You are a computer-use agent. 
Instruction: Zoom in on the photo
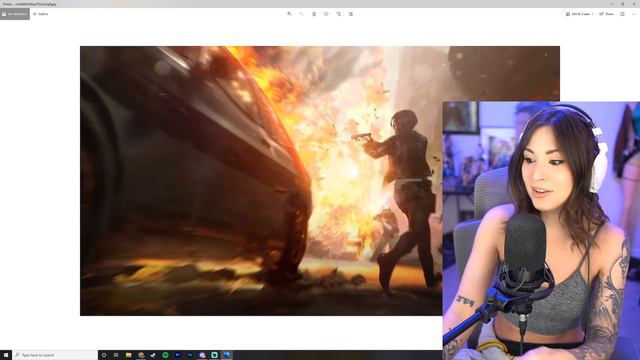pos(289,14)
